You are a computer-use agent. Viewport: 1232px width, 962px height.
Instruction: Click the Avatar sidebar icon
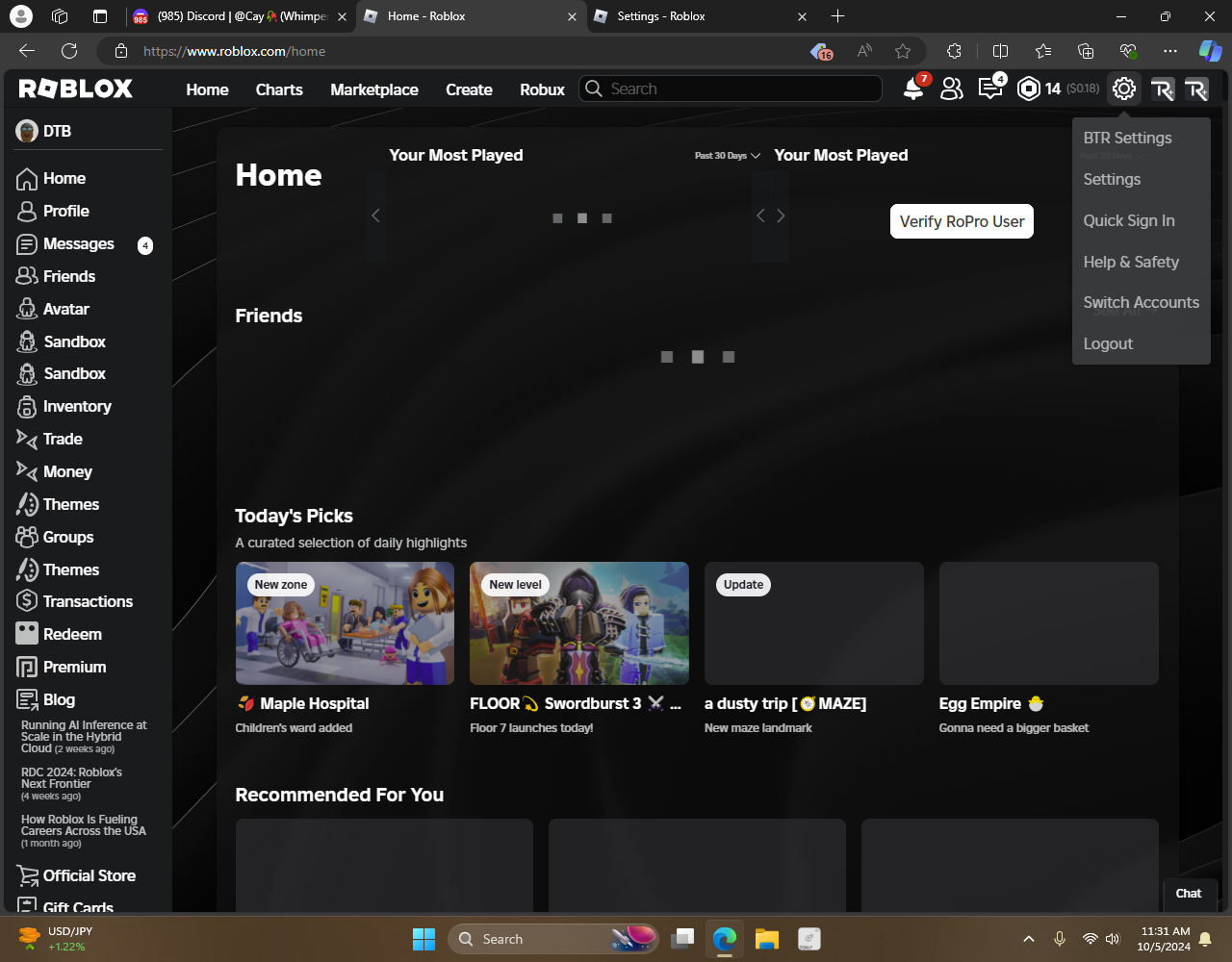point(27,310)
